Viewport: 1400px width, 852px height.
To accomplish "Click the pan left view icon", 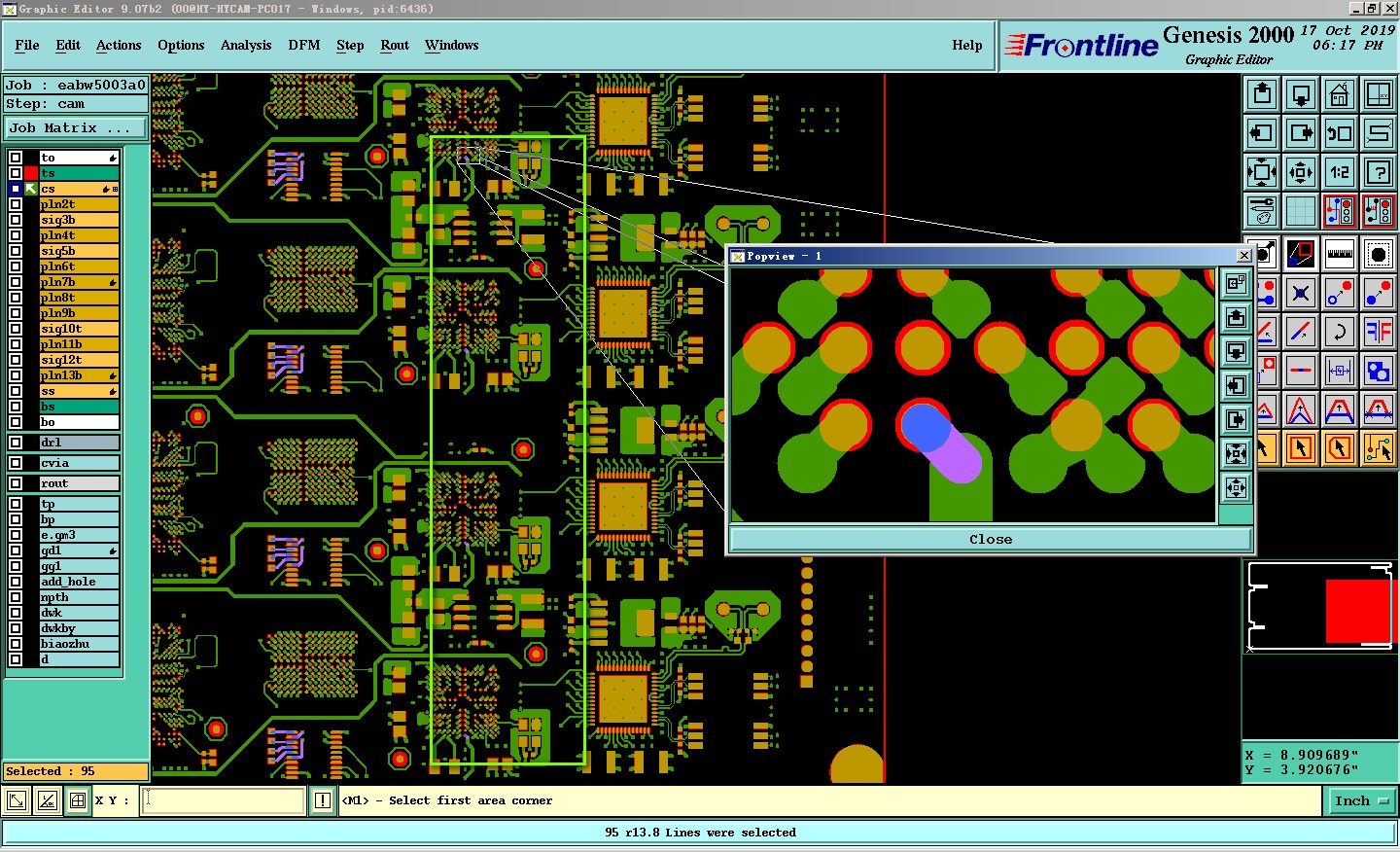I will click(x=1262, y=133).
